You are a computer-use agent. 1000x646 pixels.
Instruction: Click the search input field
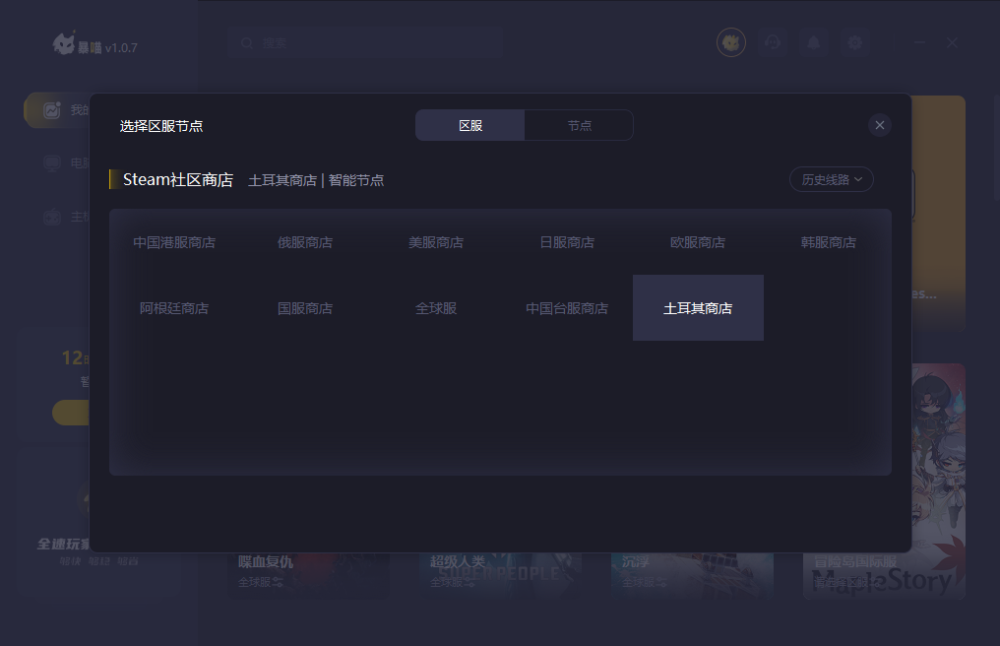click(365, 43)
